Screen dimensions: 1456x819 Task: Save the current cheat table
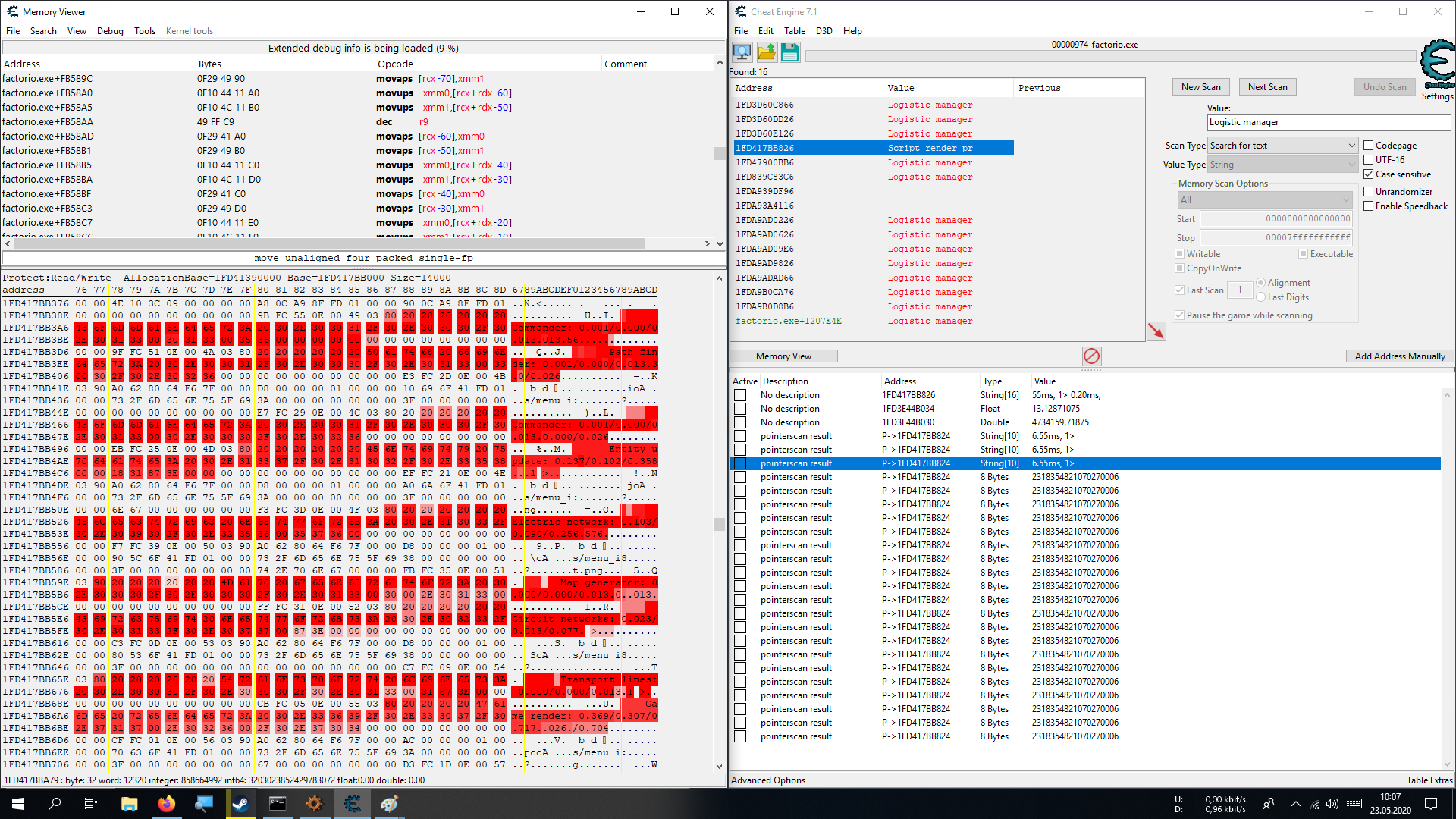(x=789, y=52)
